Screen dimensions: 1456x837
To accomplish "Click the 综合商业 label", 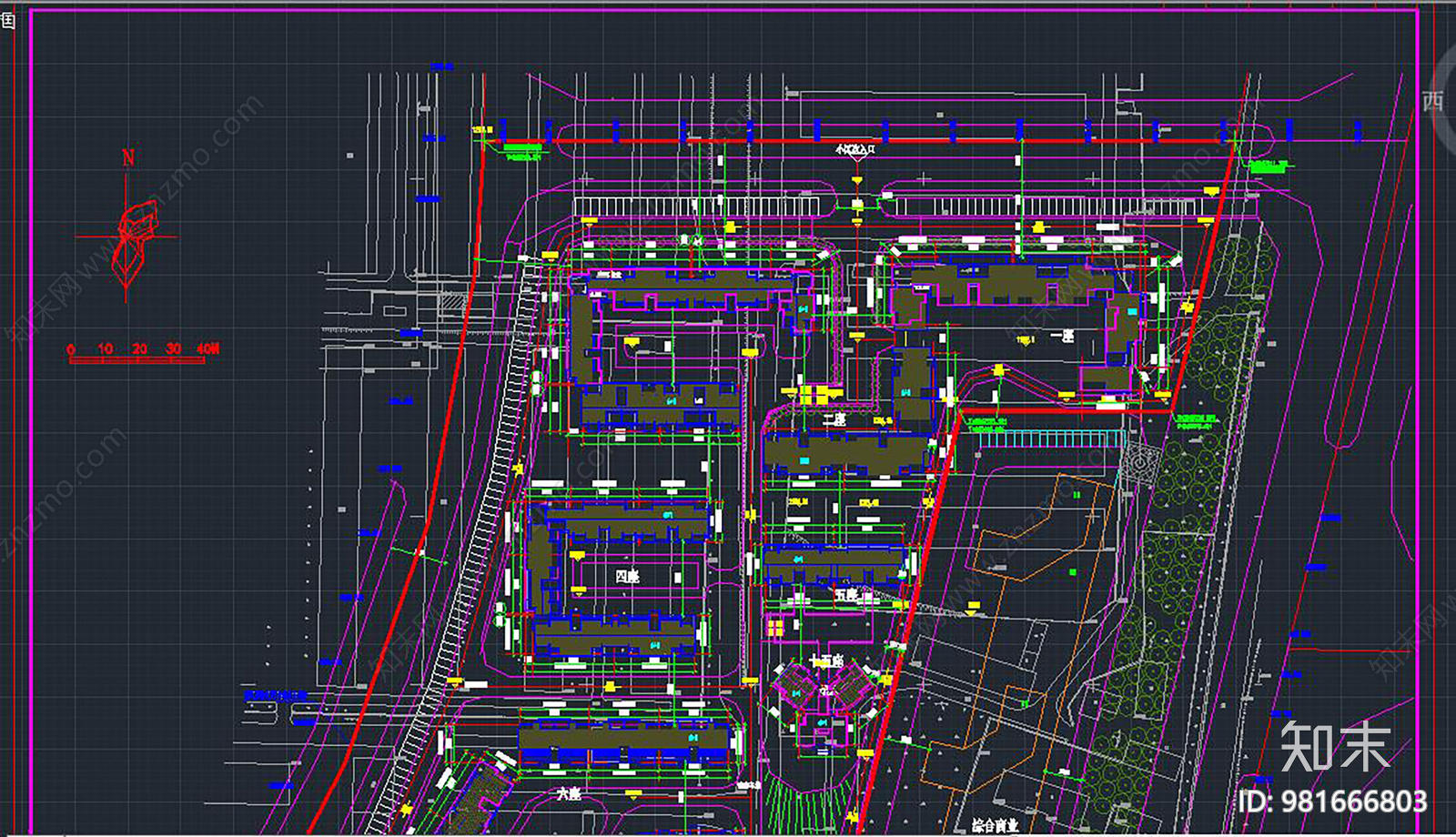I will tap(995, 826).
